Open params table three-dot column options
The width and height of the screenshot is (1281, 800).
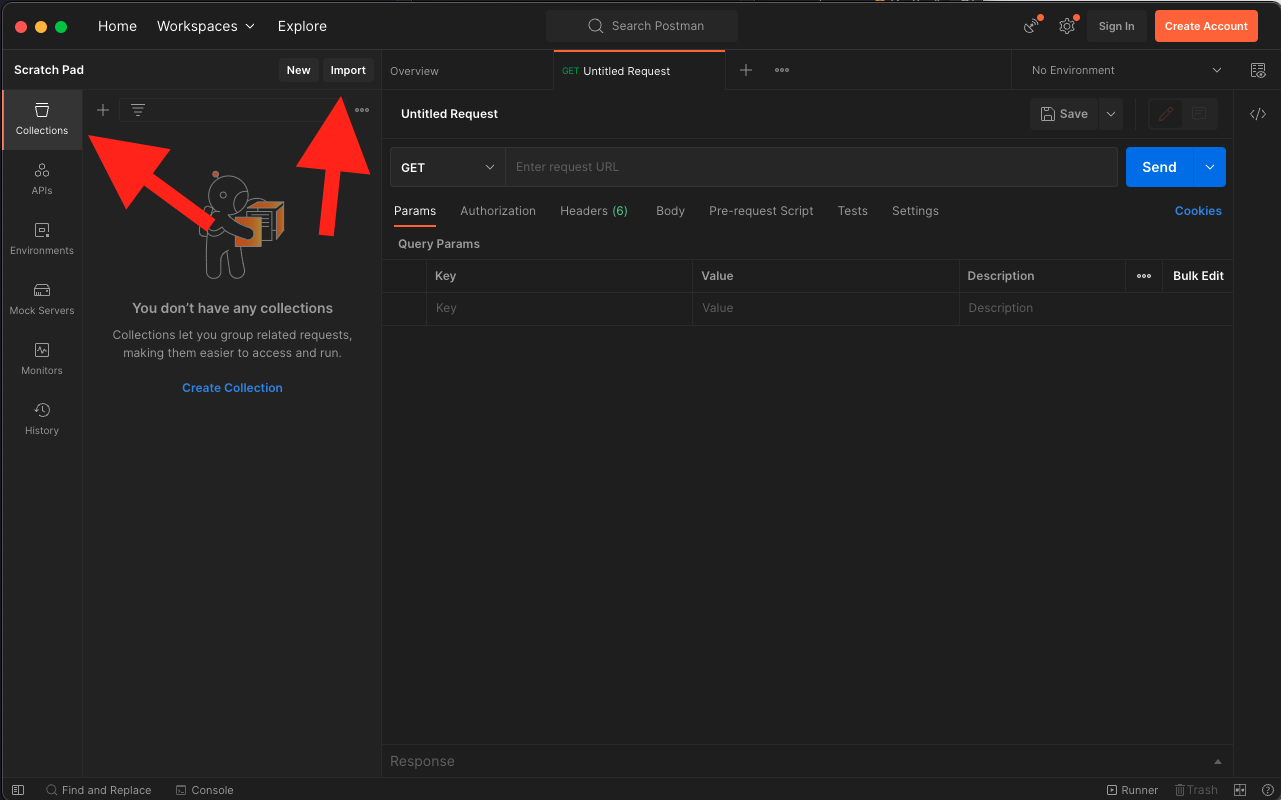tap(1144, 276)
